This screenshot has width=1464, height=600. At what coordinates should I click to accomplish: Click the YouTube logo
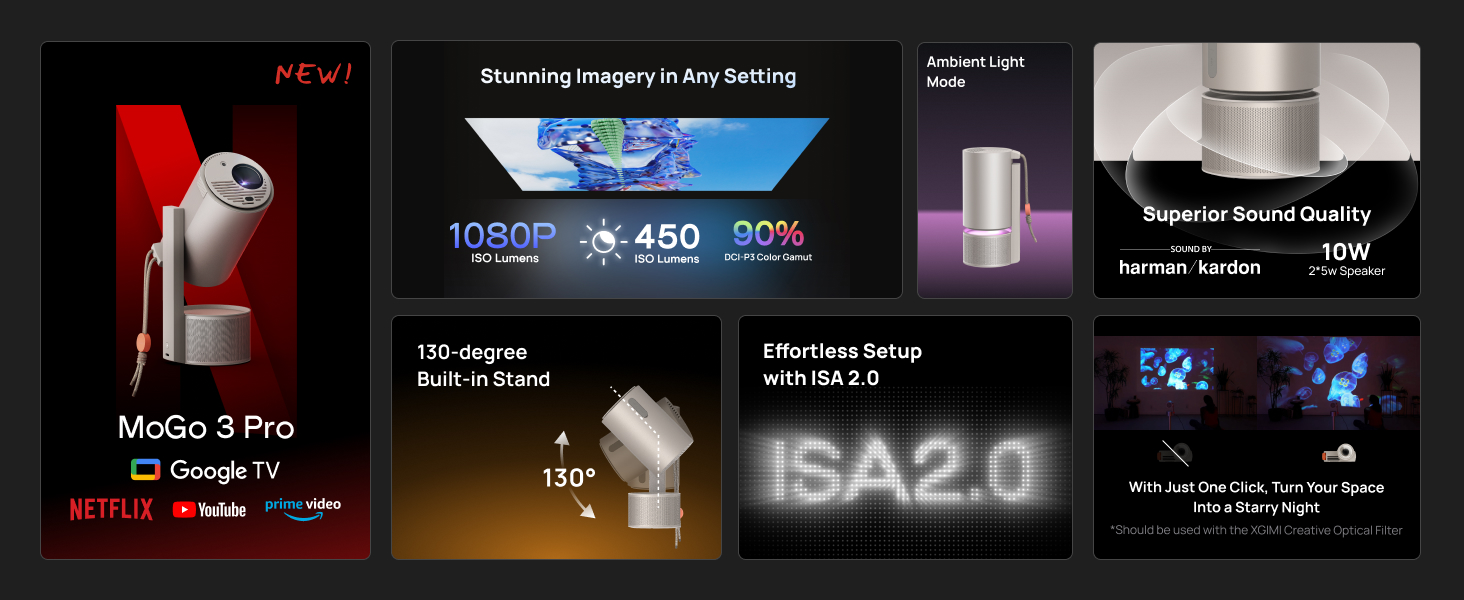[209, 510]
